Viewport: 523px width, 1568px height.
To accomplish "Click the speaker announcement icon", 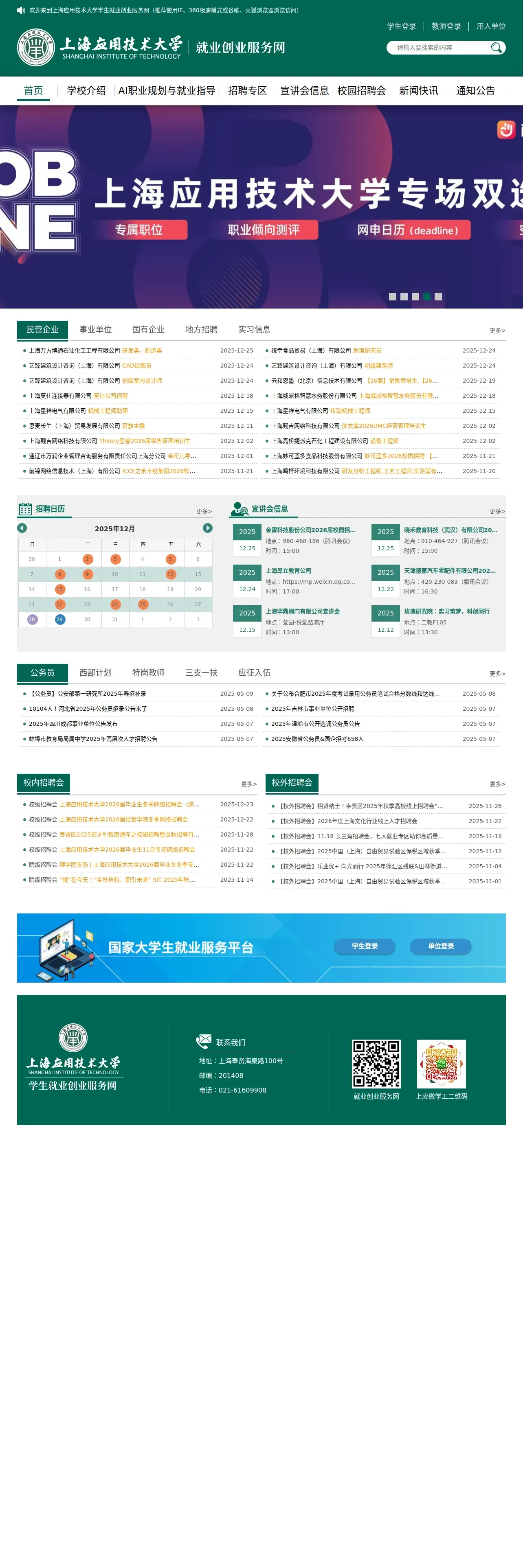I will (21, 10).
